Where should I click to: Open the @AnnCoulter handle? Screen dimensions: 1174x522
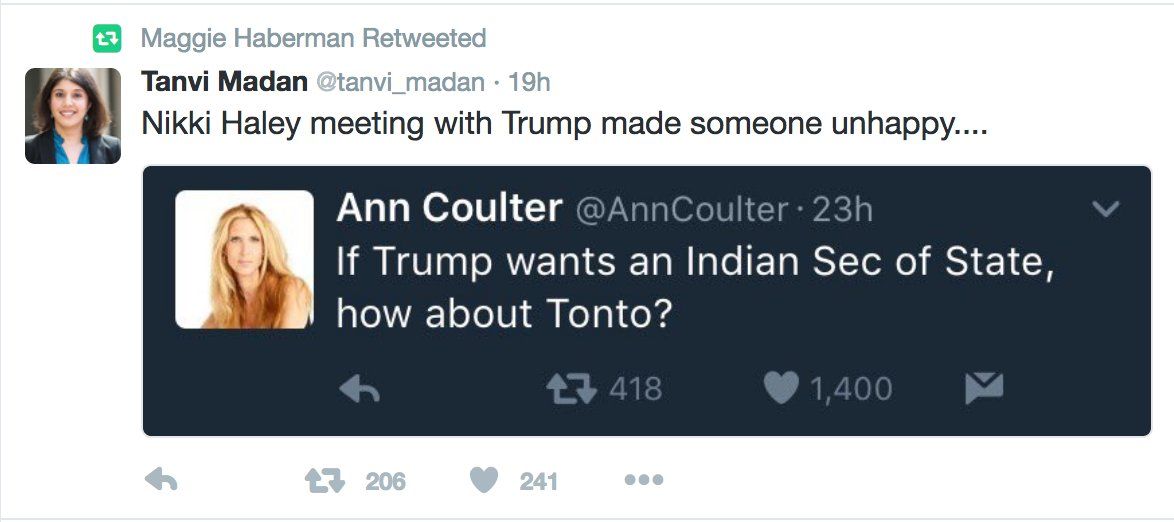tap(682, 209)
